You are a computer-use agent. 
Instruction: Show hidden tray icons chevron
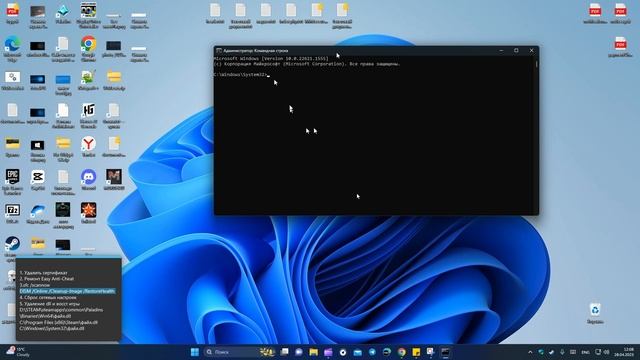click(x=530, y=352)
